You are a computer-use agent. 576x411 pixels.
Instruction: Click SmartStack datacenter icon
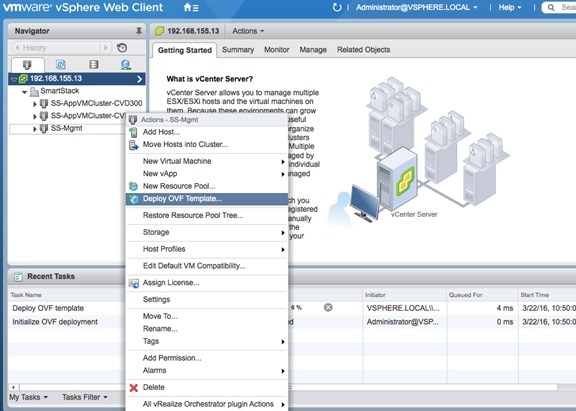34,91
